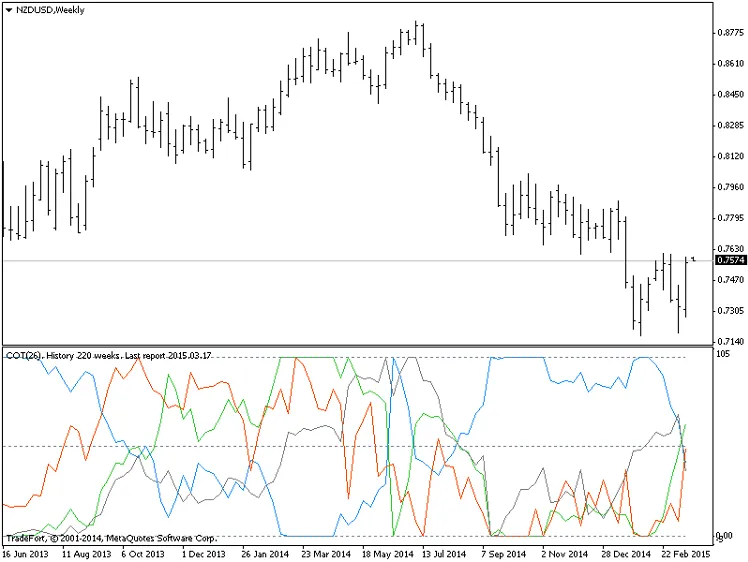This screenshot has height=562, width=748.
Task: Select the 0.8775 level on price axis
Action: (x=730, y=32)
